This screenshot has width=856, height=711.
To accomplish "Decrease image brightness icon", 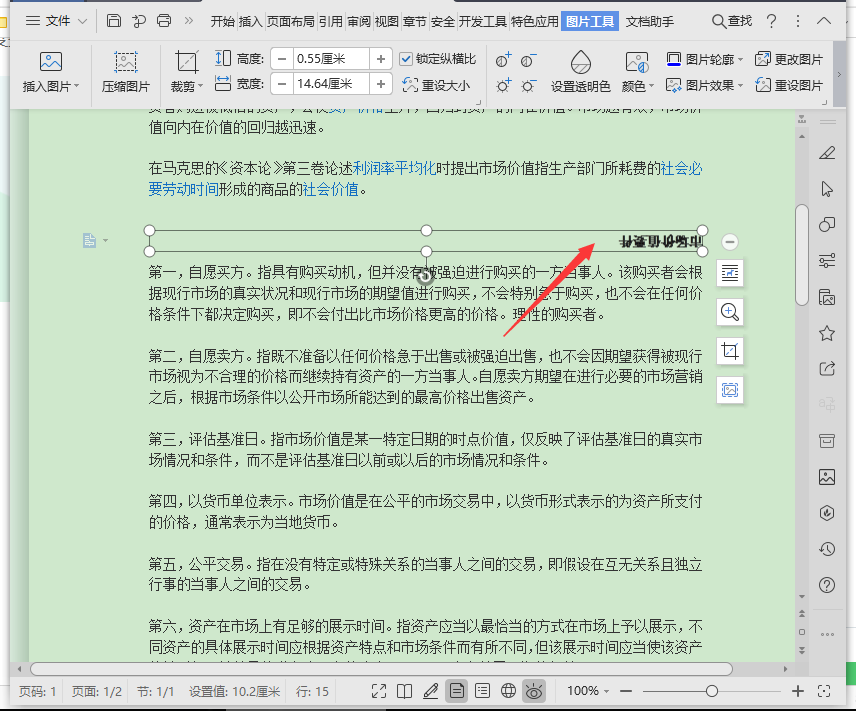I will pos(528,86).
